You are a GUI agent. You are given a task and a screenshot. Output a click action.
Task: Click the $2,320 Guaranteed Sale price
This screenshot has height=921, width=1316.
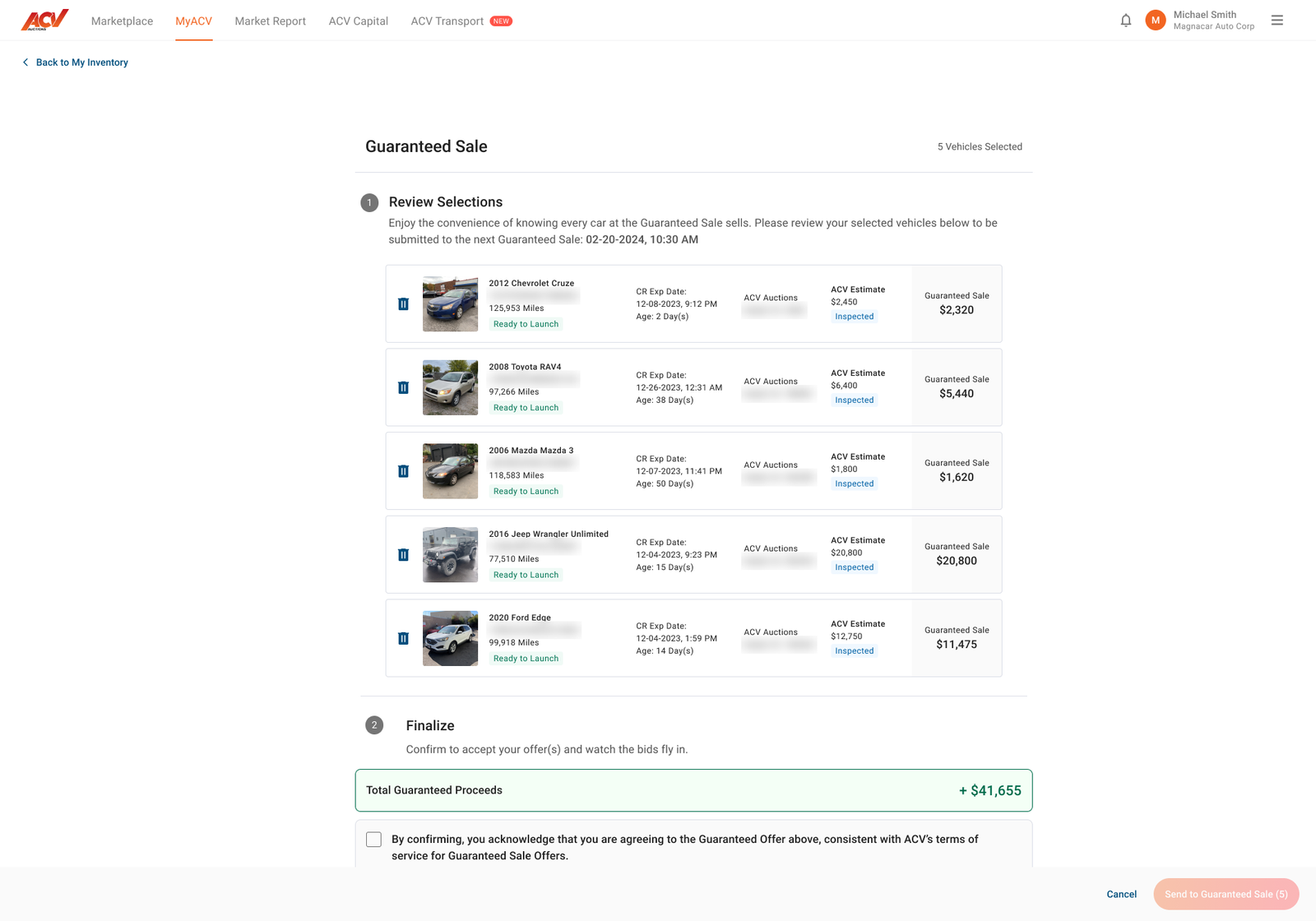(x=957, y=310)
